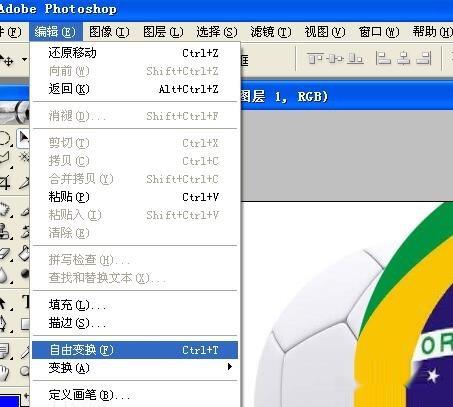This screenshot has width=453, height=407.
Task: Click the greyed 向前(W) entry
Action: click(x=135, y=71)
